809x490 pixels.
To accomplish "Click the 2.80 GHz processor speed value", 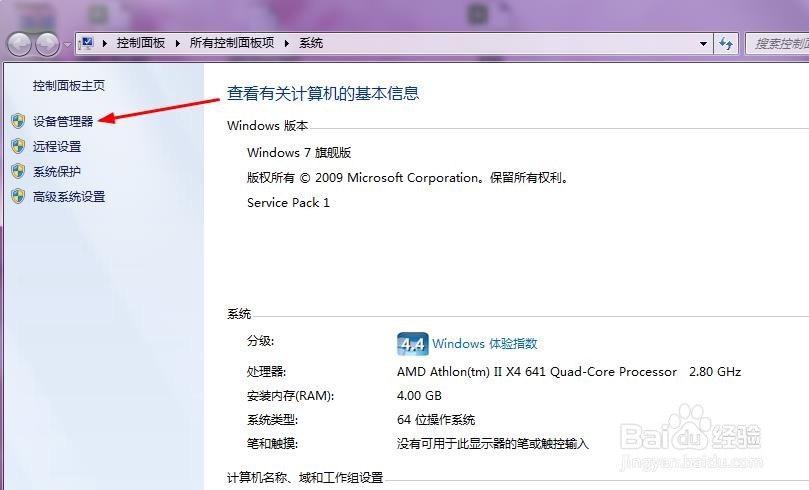I will 715,372.
